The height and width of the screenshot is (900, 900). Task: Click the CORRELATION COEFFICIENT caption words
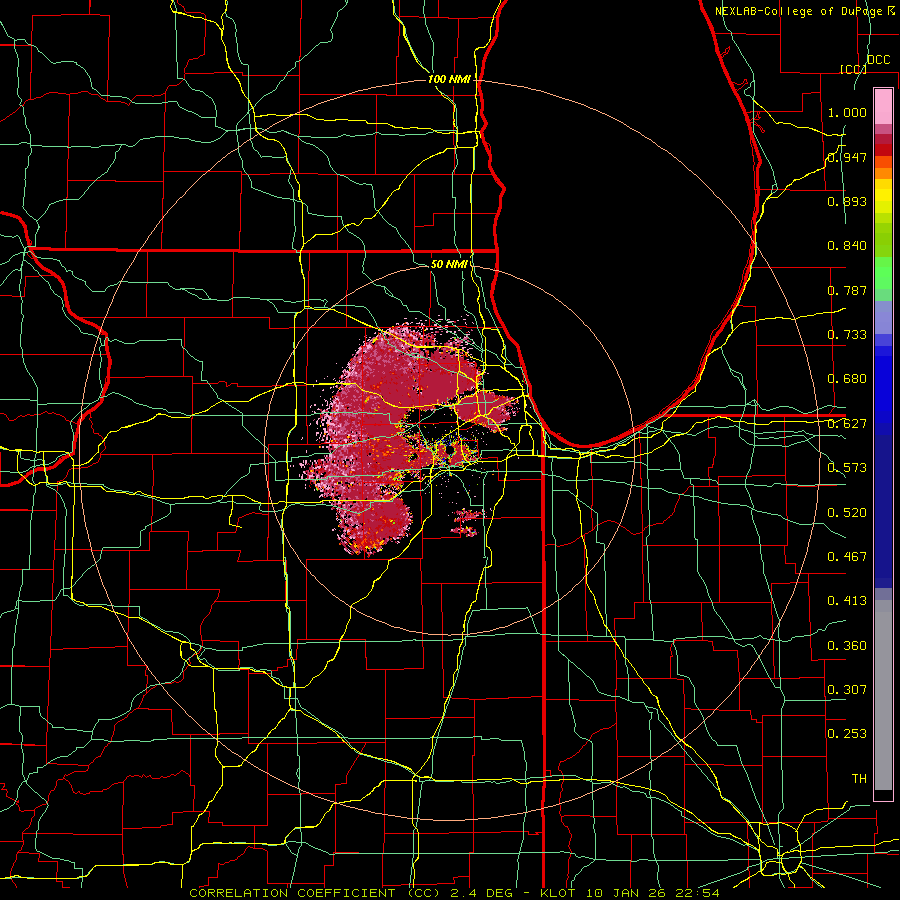coord(295,893)
